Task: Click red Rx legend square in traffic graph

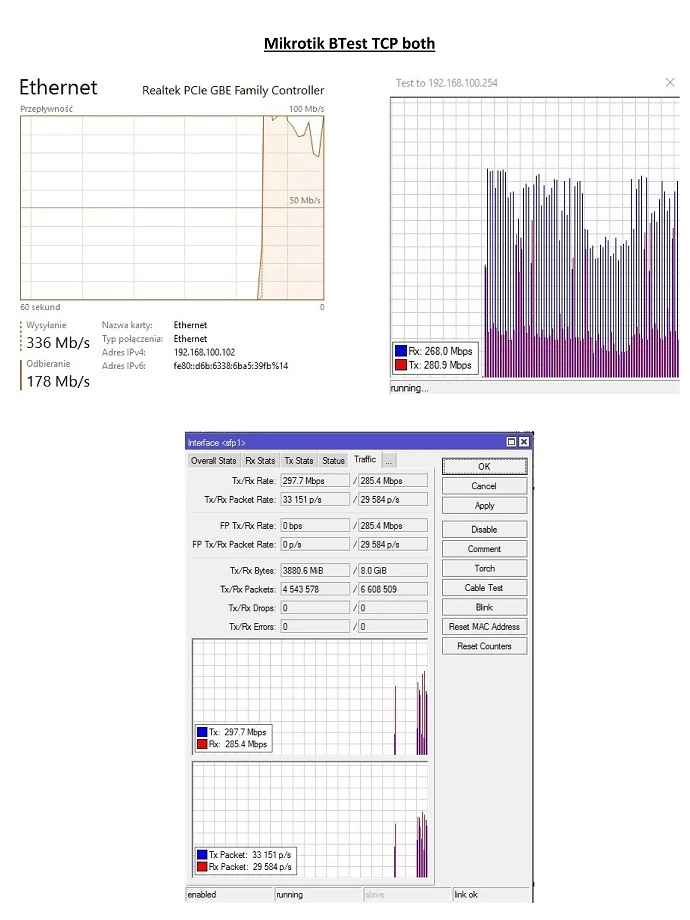Action: coord(202,744)
